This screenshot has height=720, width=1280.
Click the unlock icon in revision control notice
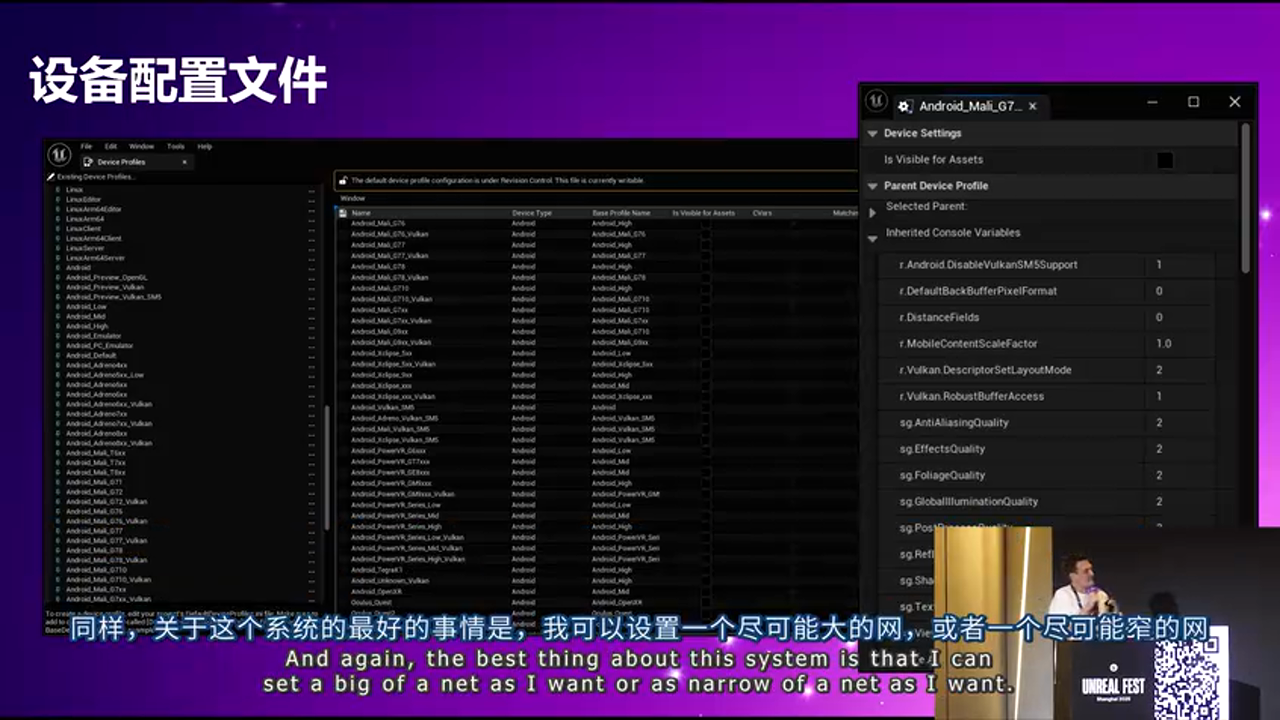click(x=343, y=181)
